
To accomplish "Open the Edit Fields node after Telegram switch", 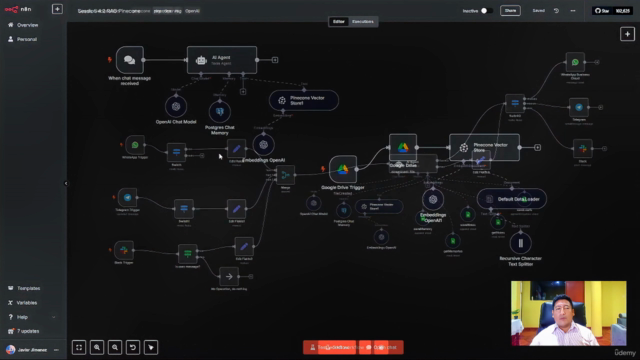I will (x=236, y=209).
